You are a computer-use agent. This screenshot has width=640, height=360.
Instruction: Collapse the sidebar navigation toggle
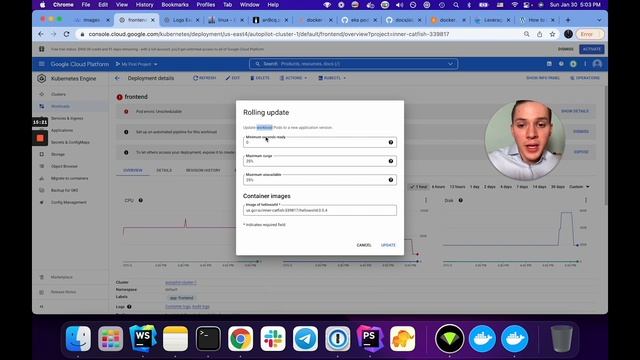click(x=41, y=307)
